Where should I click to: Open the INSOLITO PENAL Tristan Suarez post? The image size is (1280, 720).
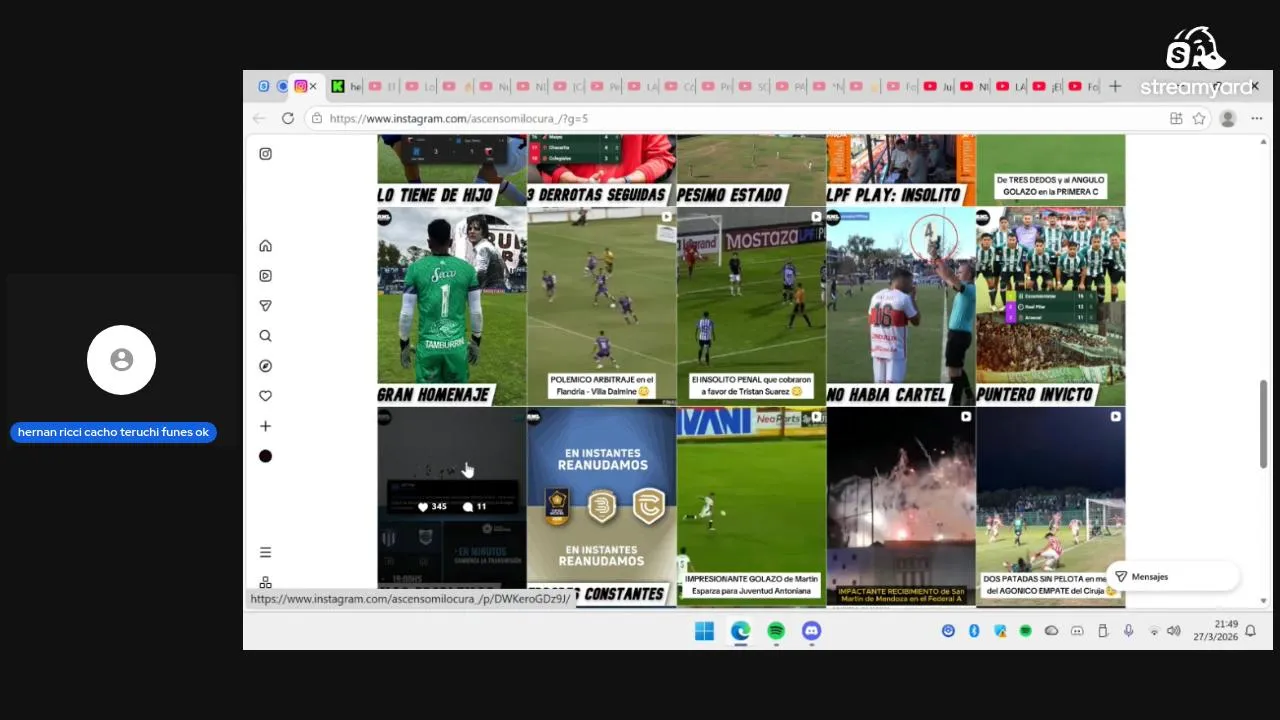[x=751, y=306]
